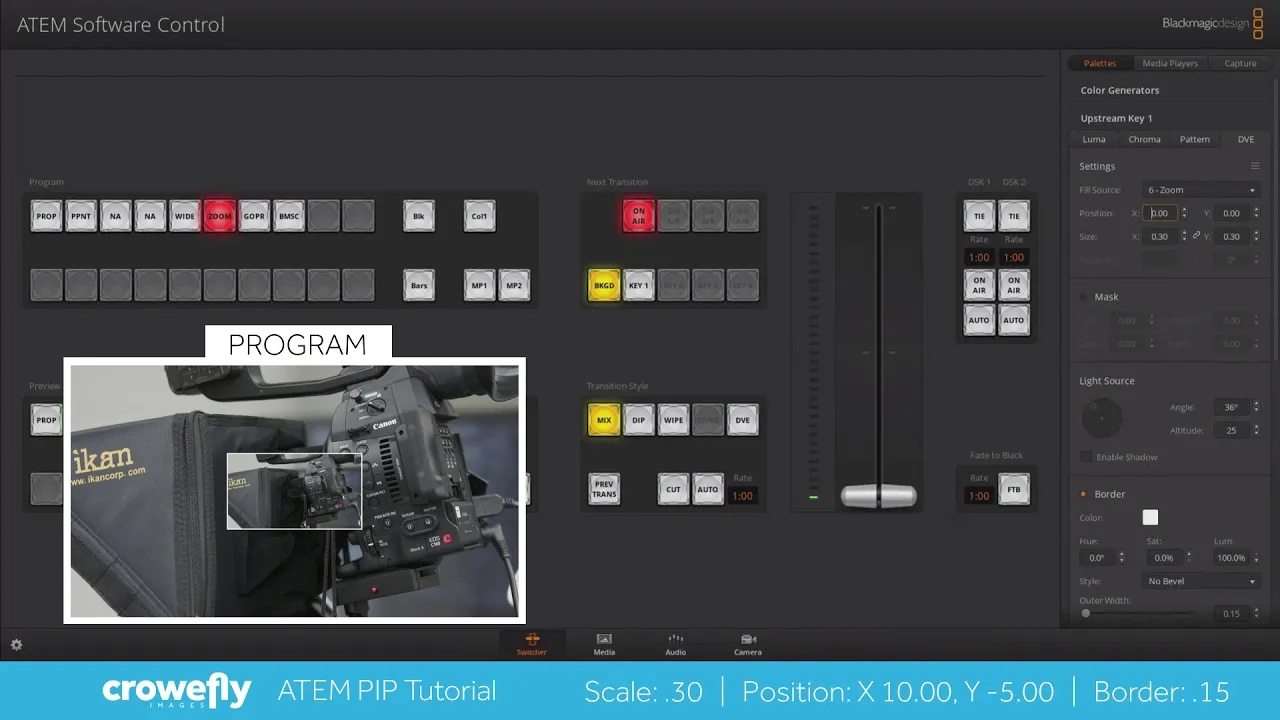Toggle the Border option
Image resolution: width=1280 pixels, height=720 pixels.
[x=1084, y=494]
